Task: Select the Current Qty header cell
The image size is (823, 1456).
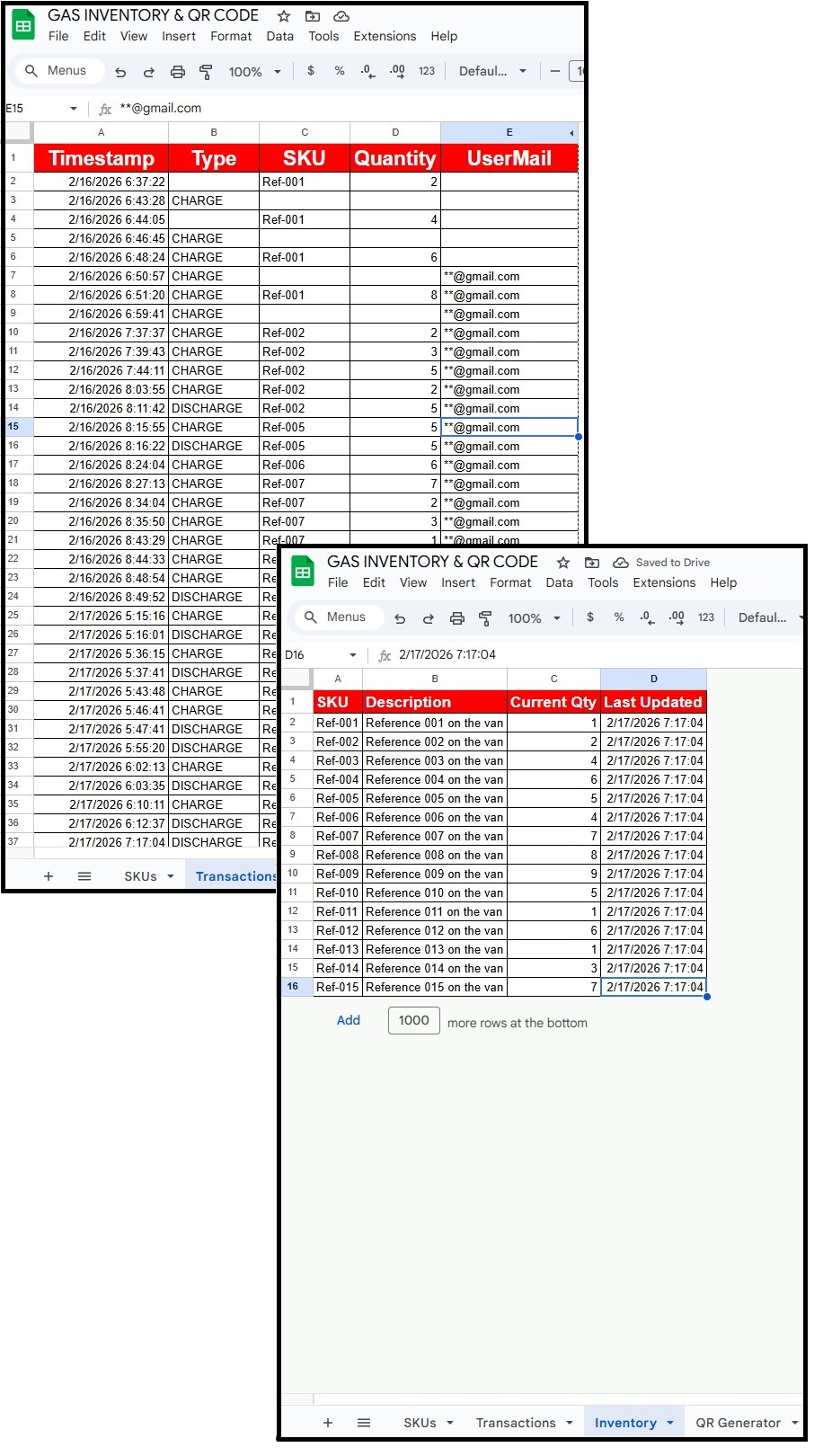Action: 553,702
